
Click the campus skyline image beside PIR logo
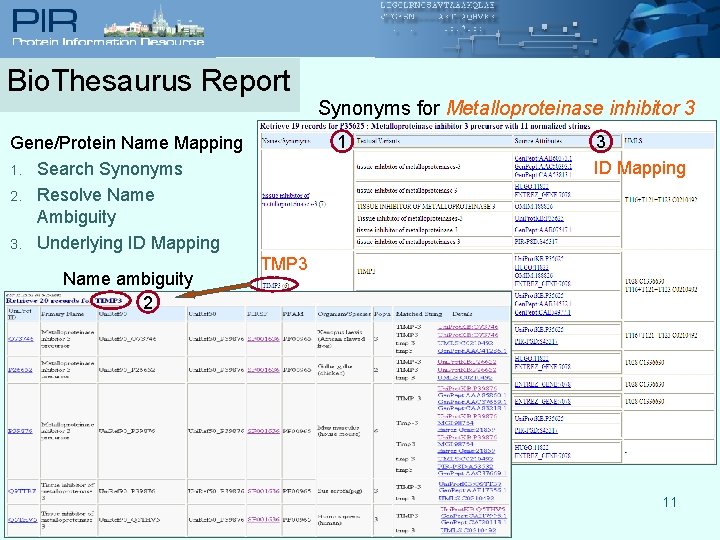click(x=154, y=22)
